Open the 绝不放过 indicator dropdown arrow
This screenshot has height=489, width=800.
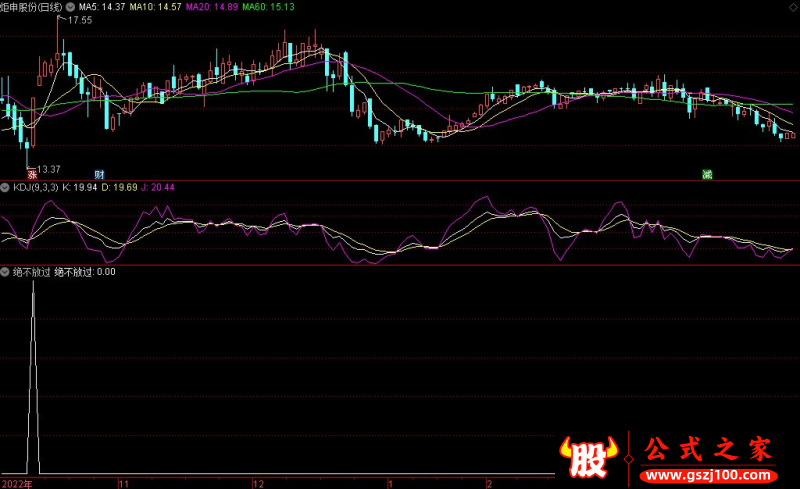click(x=5, y=271)
